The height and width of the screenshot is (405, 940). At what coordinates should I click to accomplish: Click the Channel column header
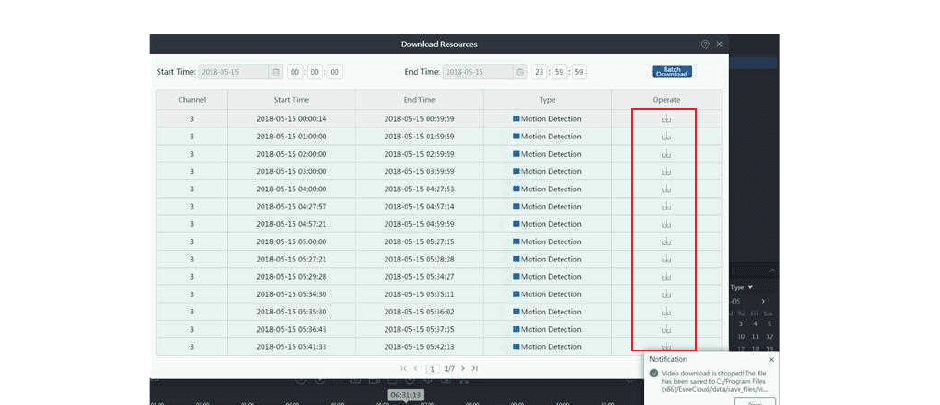coord(192,100)
